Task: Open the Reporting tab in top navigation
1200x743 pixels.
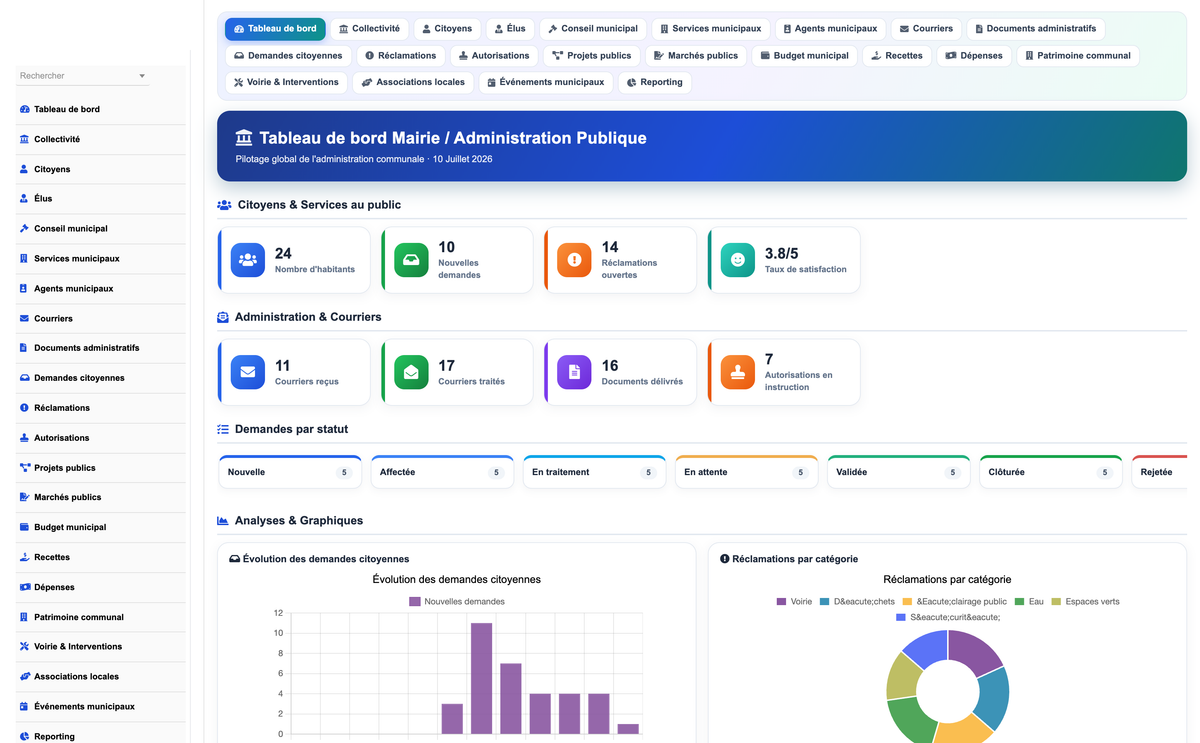Action: point(654,82)
